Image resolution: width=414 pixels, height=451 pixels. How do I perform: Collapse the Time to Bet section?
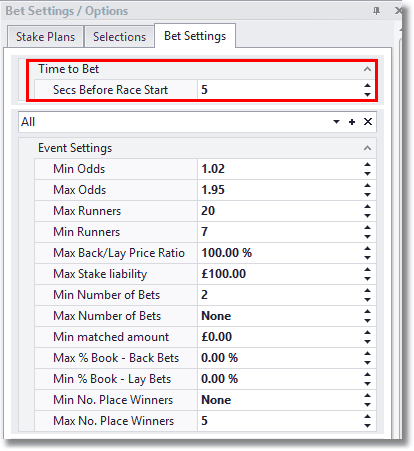pos(367,69)
